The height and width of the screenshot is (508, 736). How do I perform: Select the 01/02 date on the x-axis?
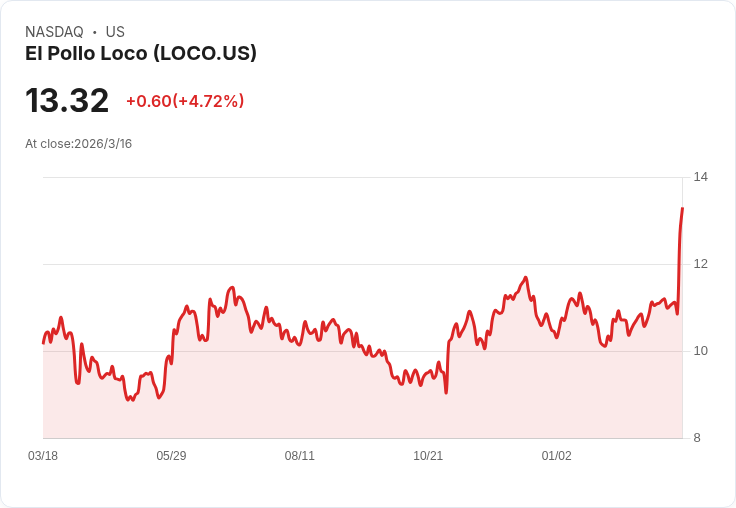pos(557,455)
